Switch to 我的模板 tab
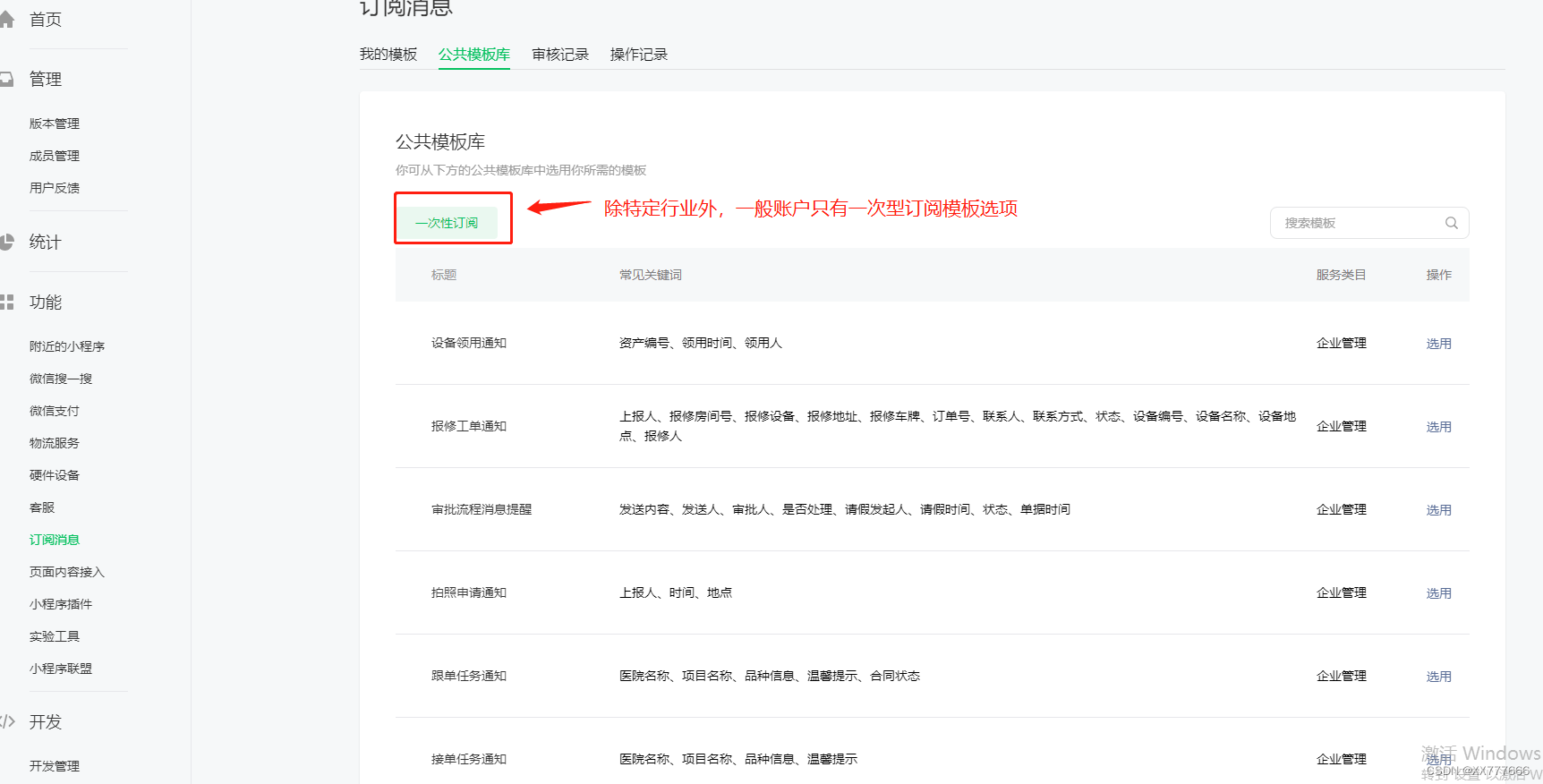1543x784 pixels. point(388,55)
